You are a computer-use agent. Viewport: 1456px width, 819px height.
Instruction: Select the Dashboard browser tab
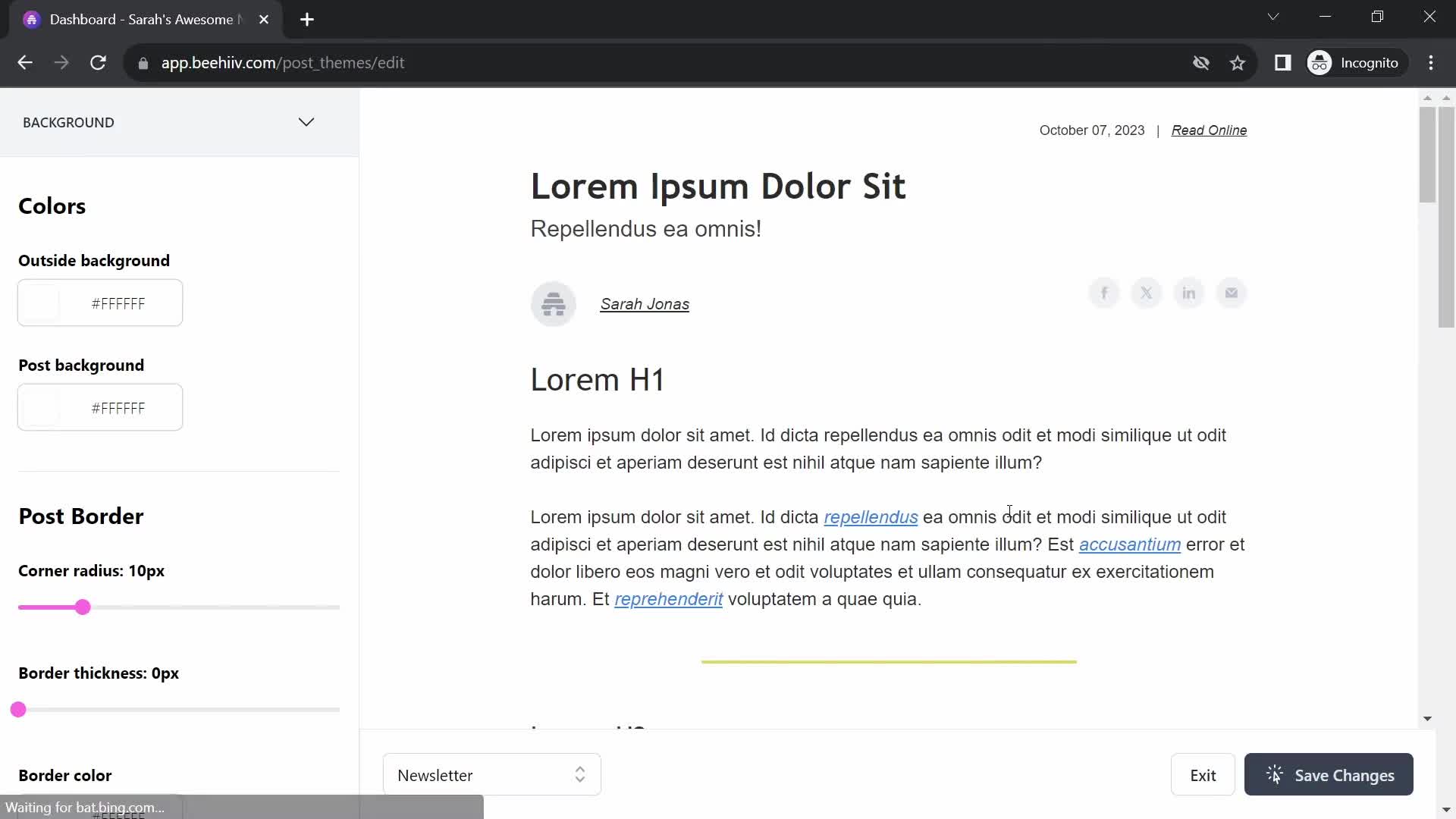(141, 20)
